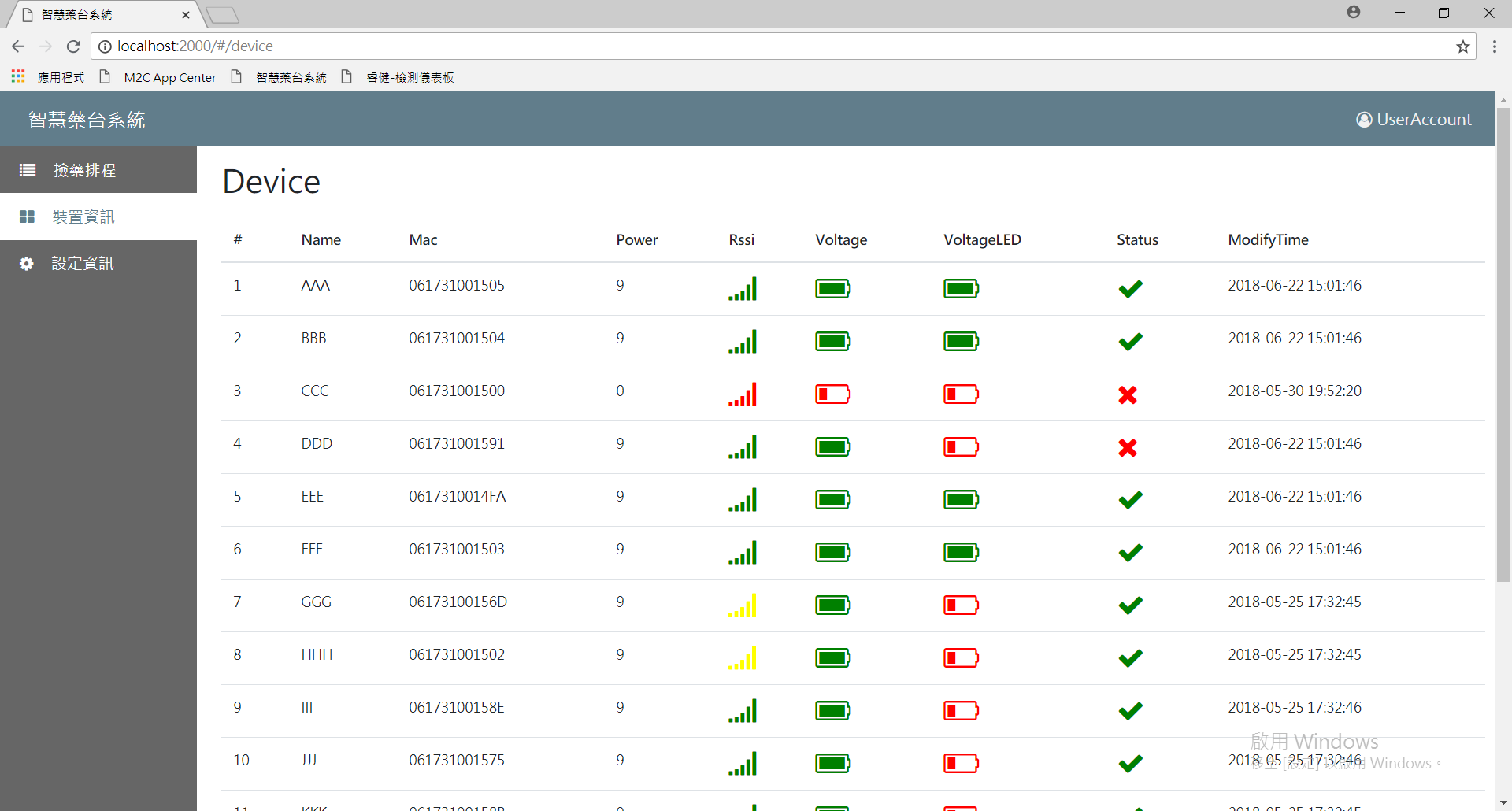Click the page vertical scrollbar thumb
Image resolution: width=1512 pixels, height=811 pixels.
point(1503,345)
